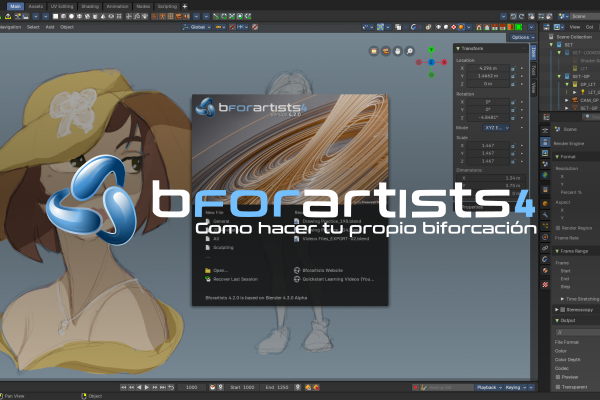The width and height of the screenshot is (600, 400).
Task: Expand the CAM_GP item in outliner
Action: click(x=567, y=100)
